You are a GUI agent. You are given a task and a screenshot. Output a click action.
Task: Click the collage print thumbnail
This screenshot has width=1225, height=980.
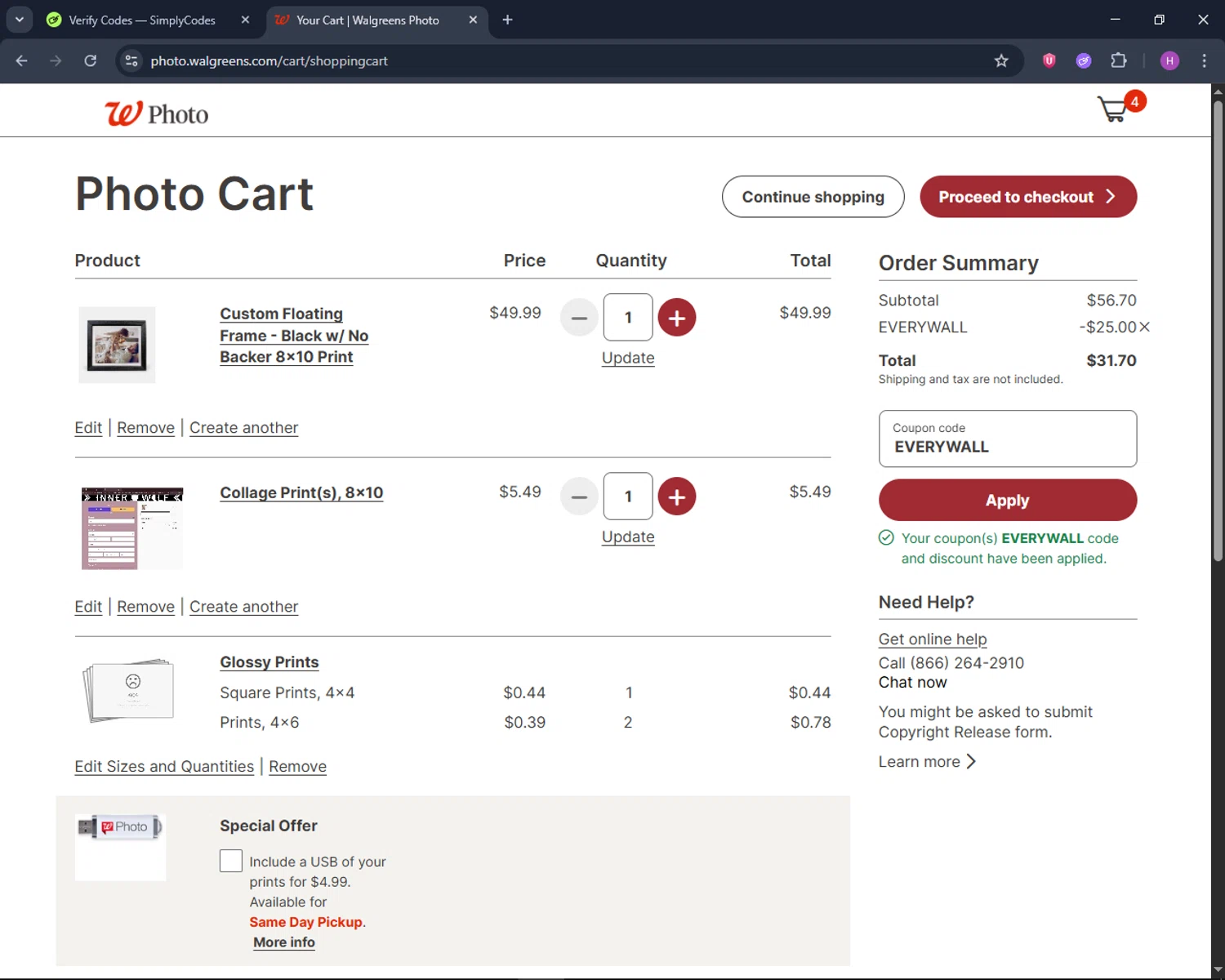pos(132,528)
